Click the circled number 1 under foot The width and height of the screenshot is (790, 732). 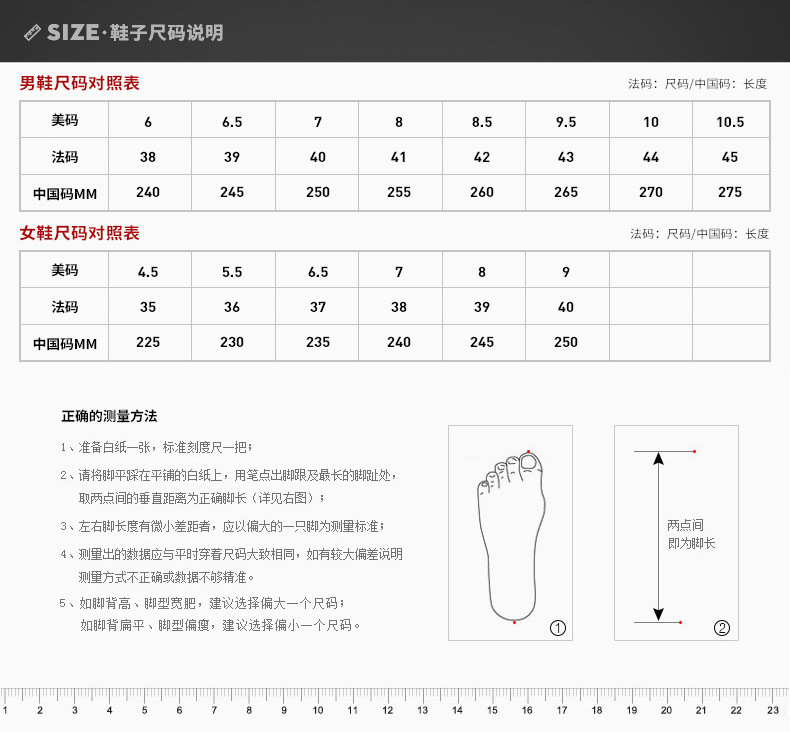(558, 628)
